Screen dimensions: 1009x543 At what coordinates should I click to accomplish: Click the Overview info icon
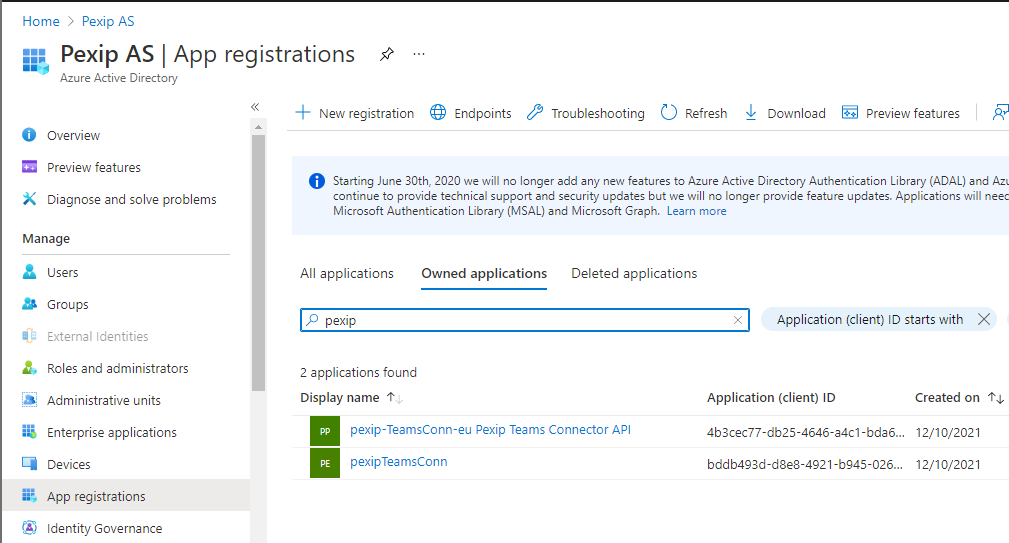29,134
